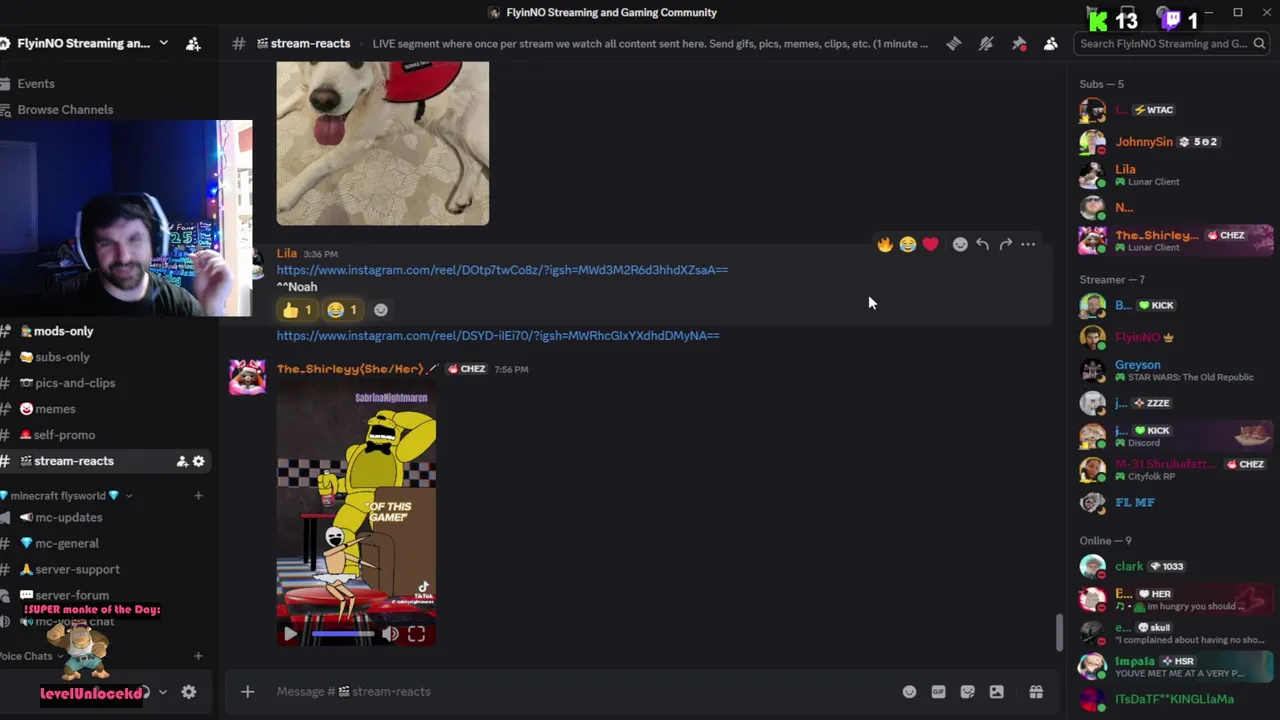This screenshot has width=1280, height=720.
Task: Click The_Shirleyy username above video post
Action: [350, 369]
